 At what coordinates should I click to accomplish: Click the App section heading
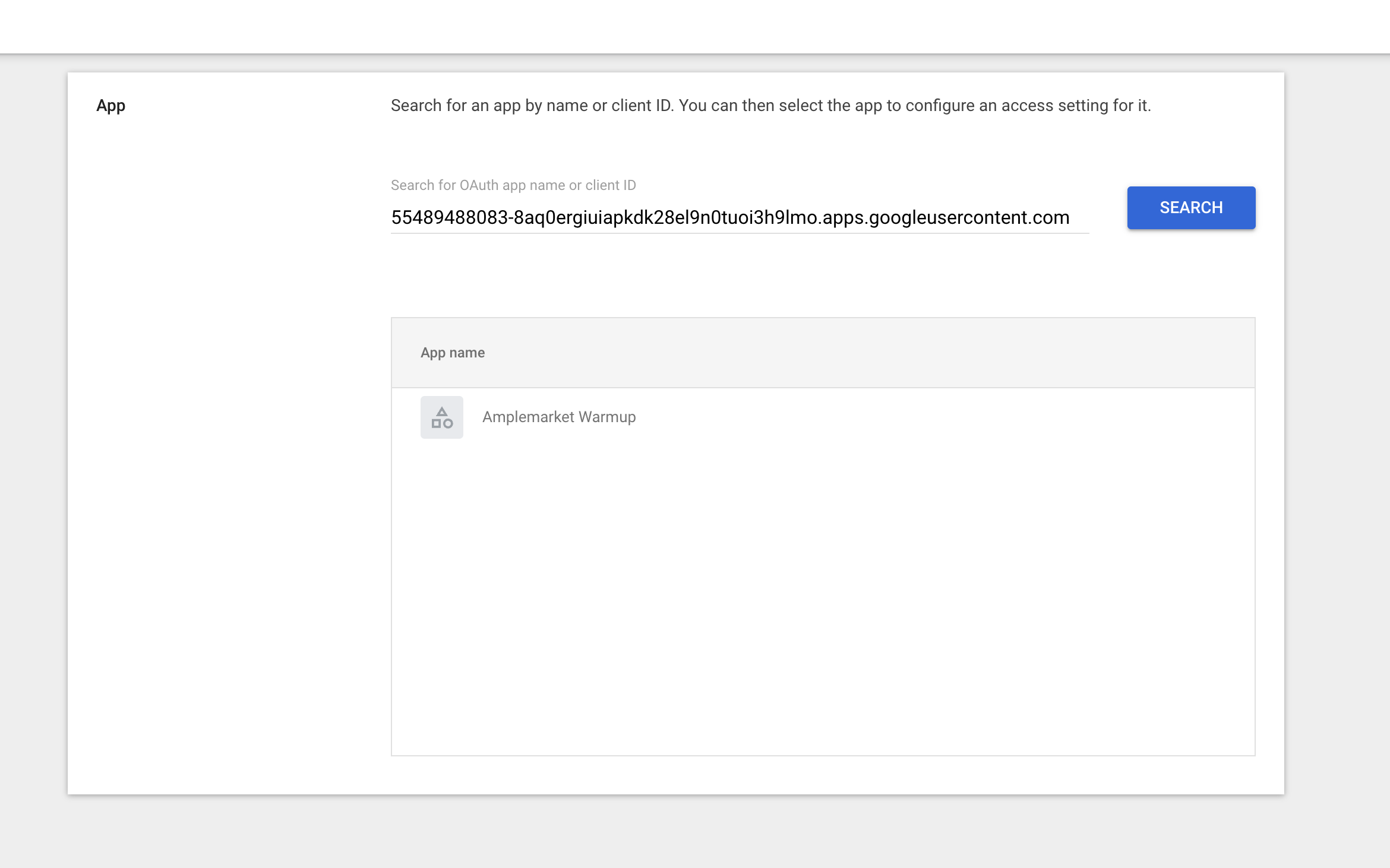coord(110,106)
